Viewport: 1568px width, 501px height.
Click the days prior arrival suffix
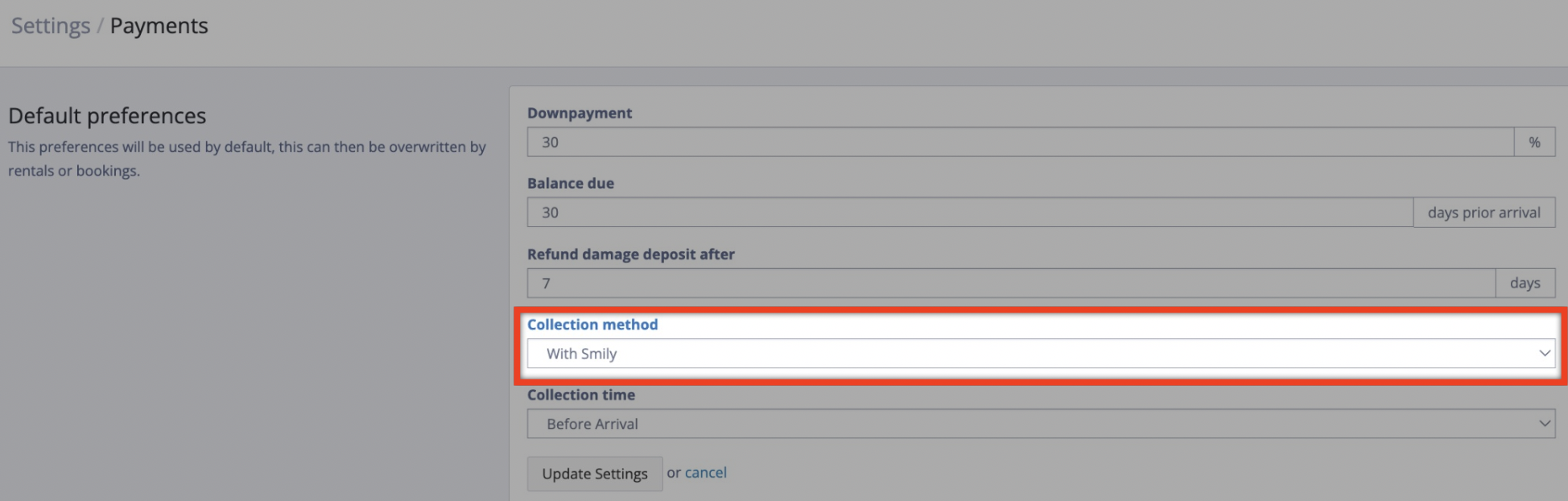pos(1484,213)
